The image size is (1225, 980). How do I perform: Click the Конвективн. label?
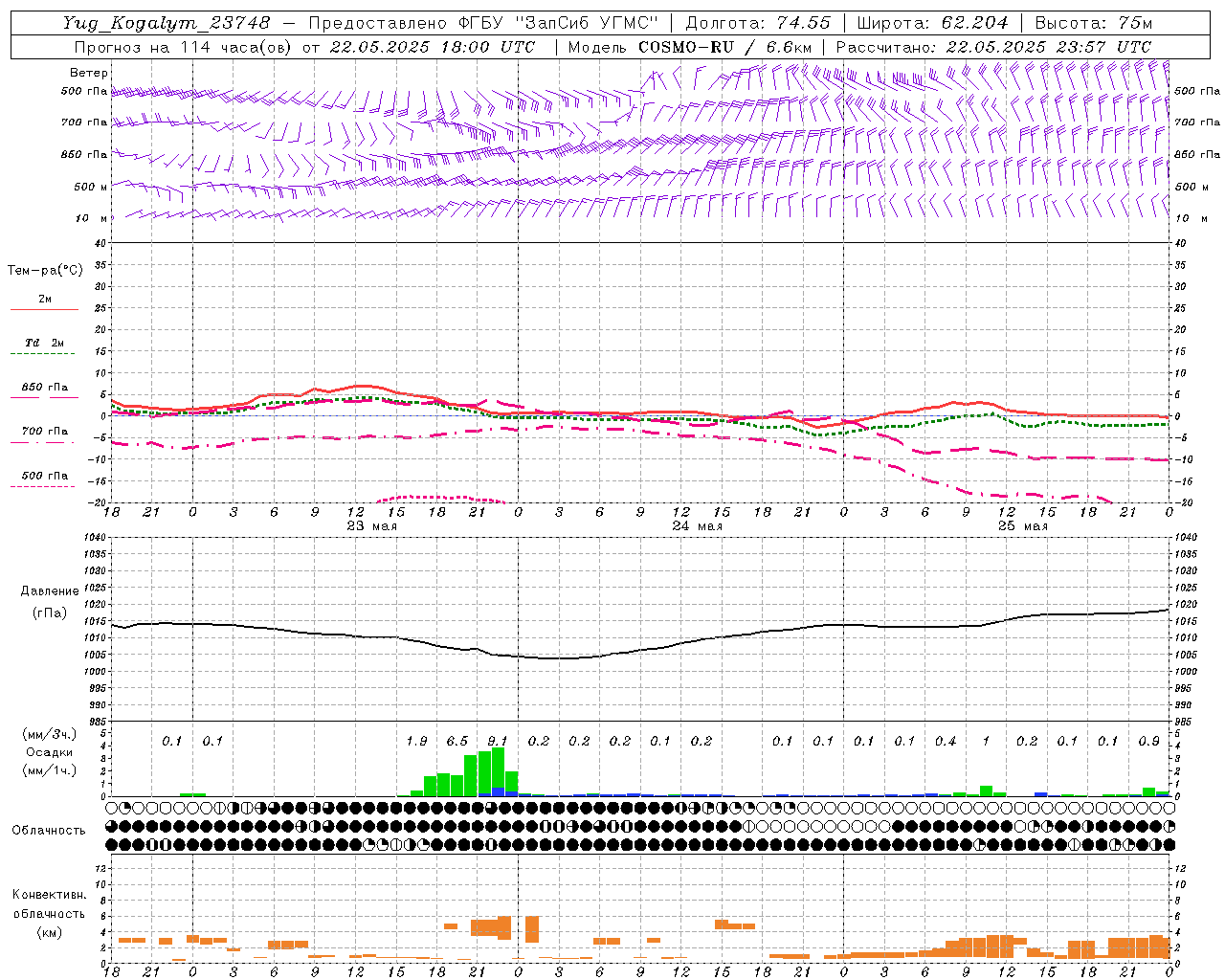[x=49, y=895]
